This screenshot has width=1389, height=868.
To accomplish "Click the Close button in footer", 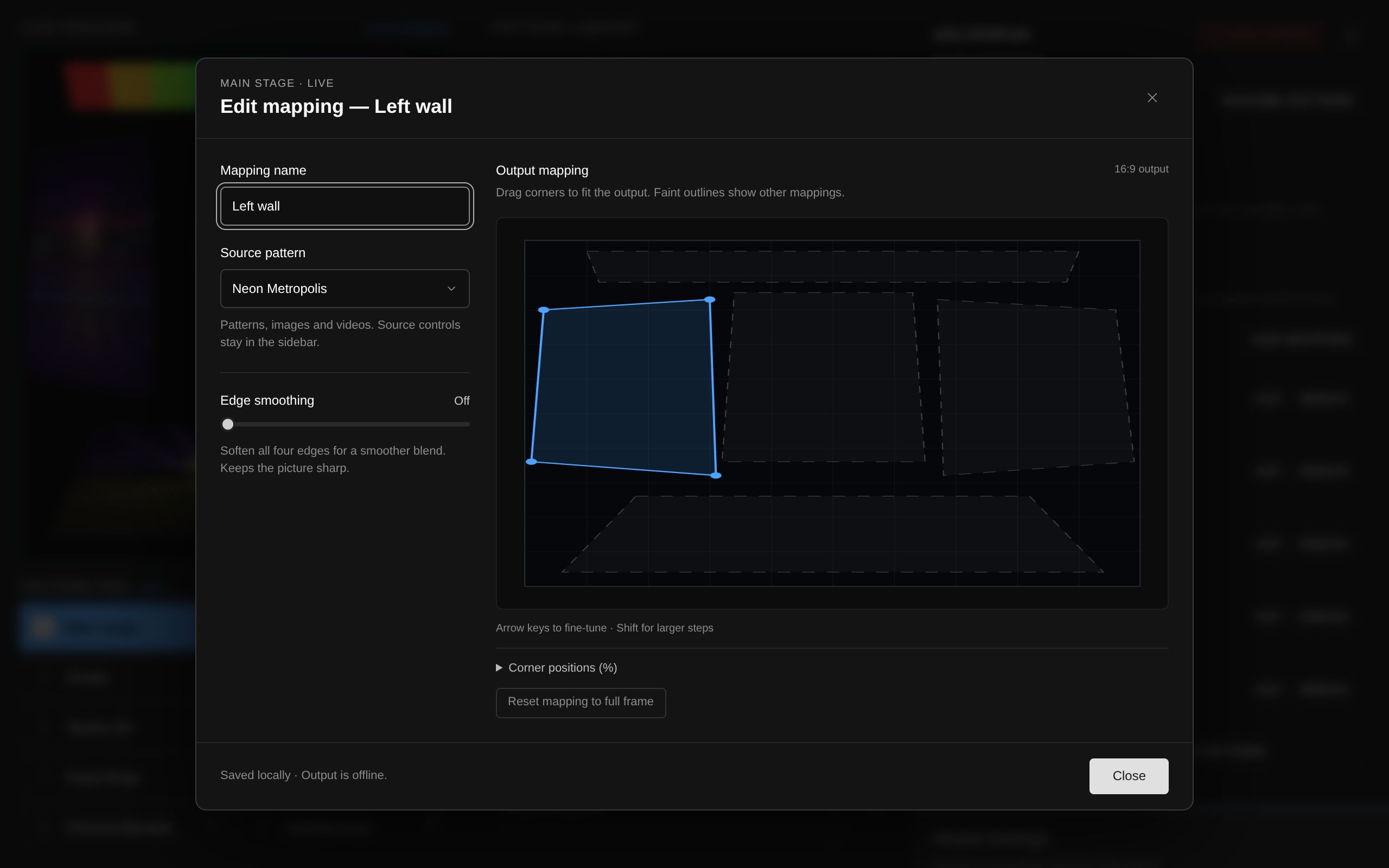I will coord(1129,776).
